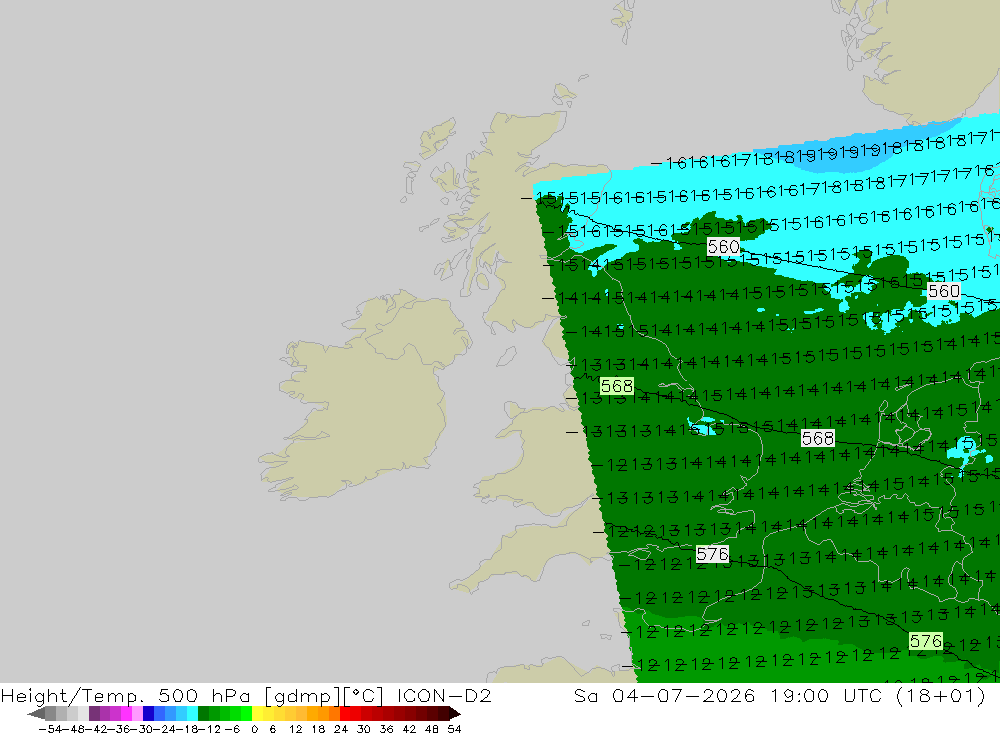
Task: Click the yellow legend swatch above 0
Action: [258, 714]
